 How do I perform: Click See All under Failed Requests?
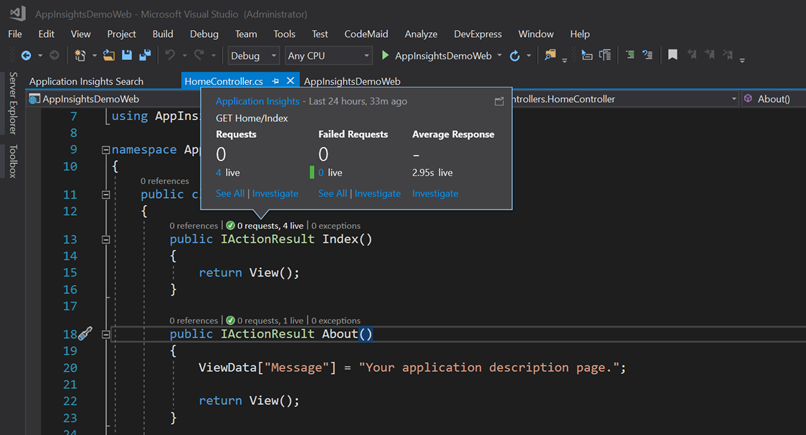point(333,193)
